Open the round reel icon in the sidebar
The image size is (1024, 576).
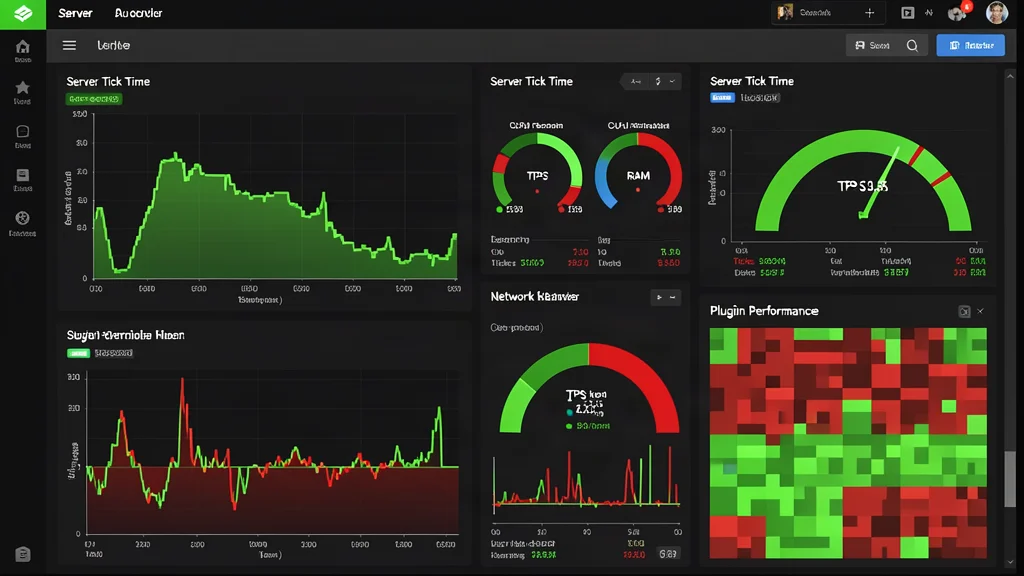point(23,223)
